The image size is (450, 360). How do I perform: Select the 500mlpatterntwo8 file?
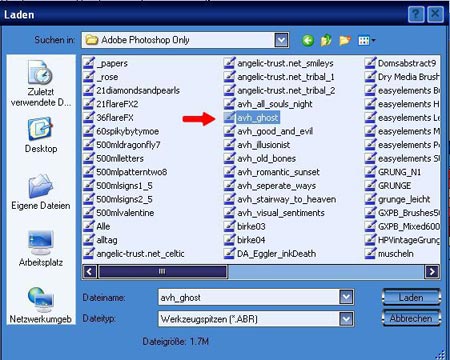[125, 172]
